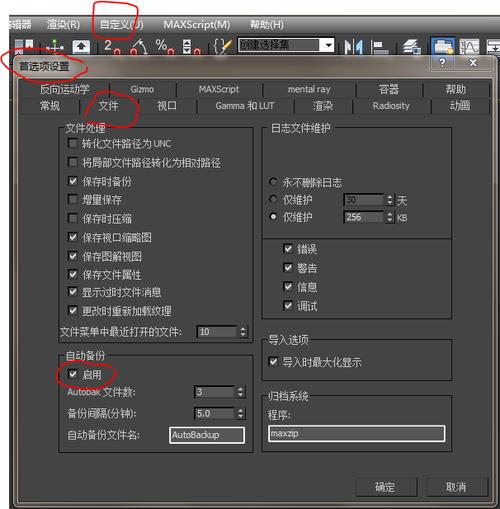This screenshot has width=500, height=509.
Task: Toggle the Spinner Snap icon
Action: 191,46
